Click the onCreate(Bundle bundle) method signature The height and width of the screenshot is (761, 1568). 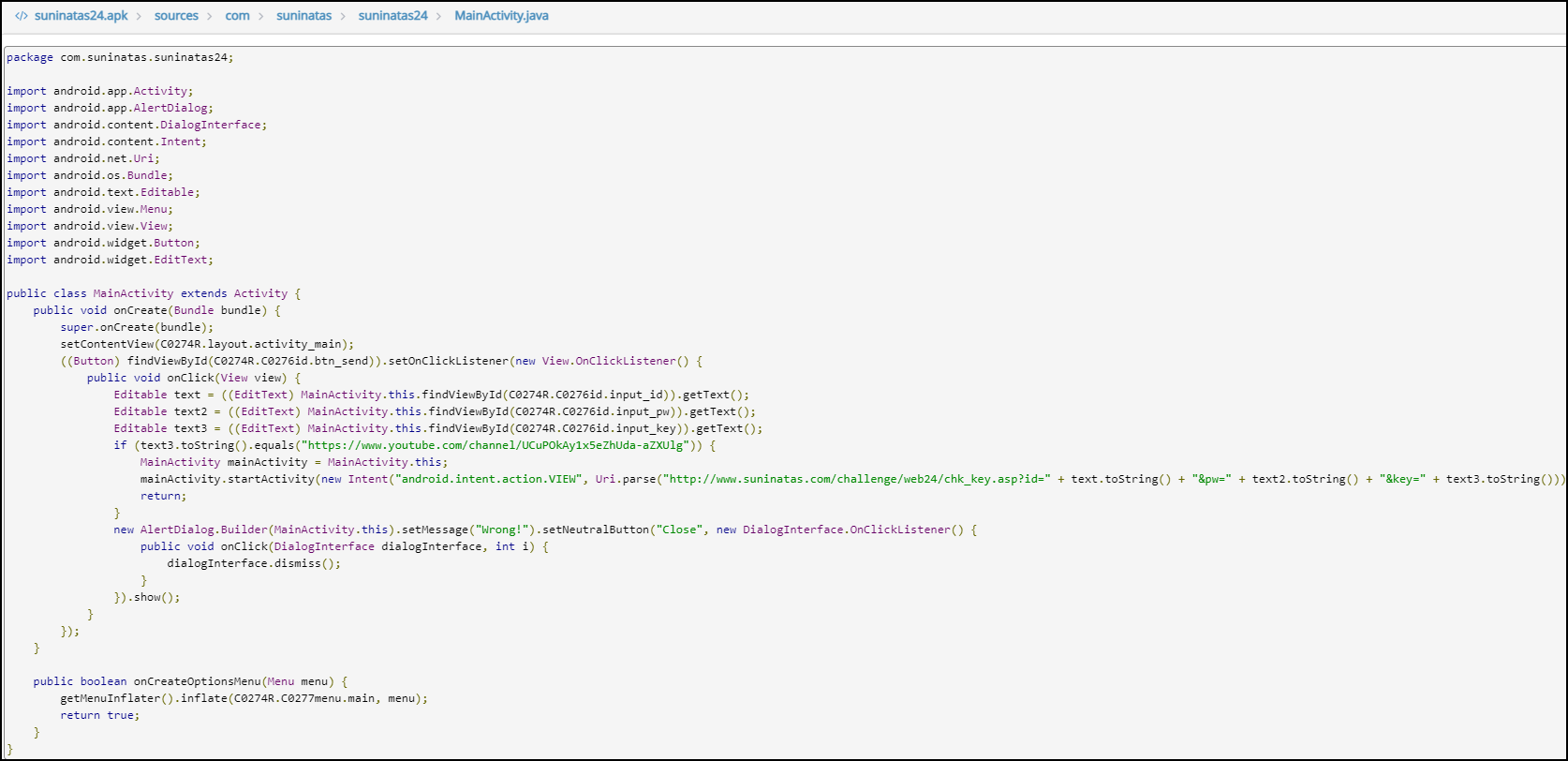pyautogui.click(x=157, y=310)
